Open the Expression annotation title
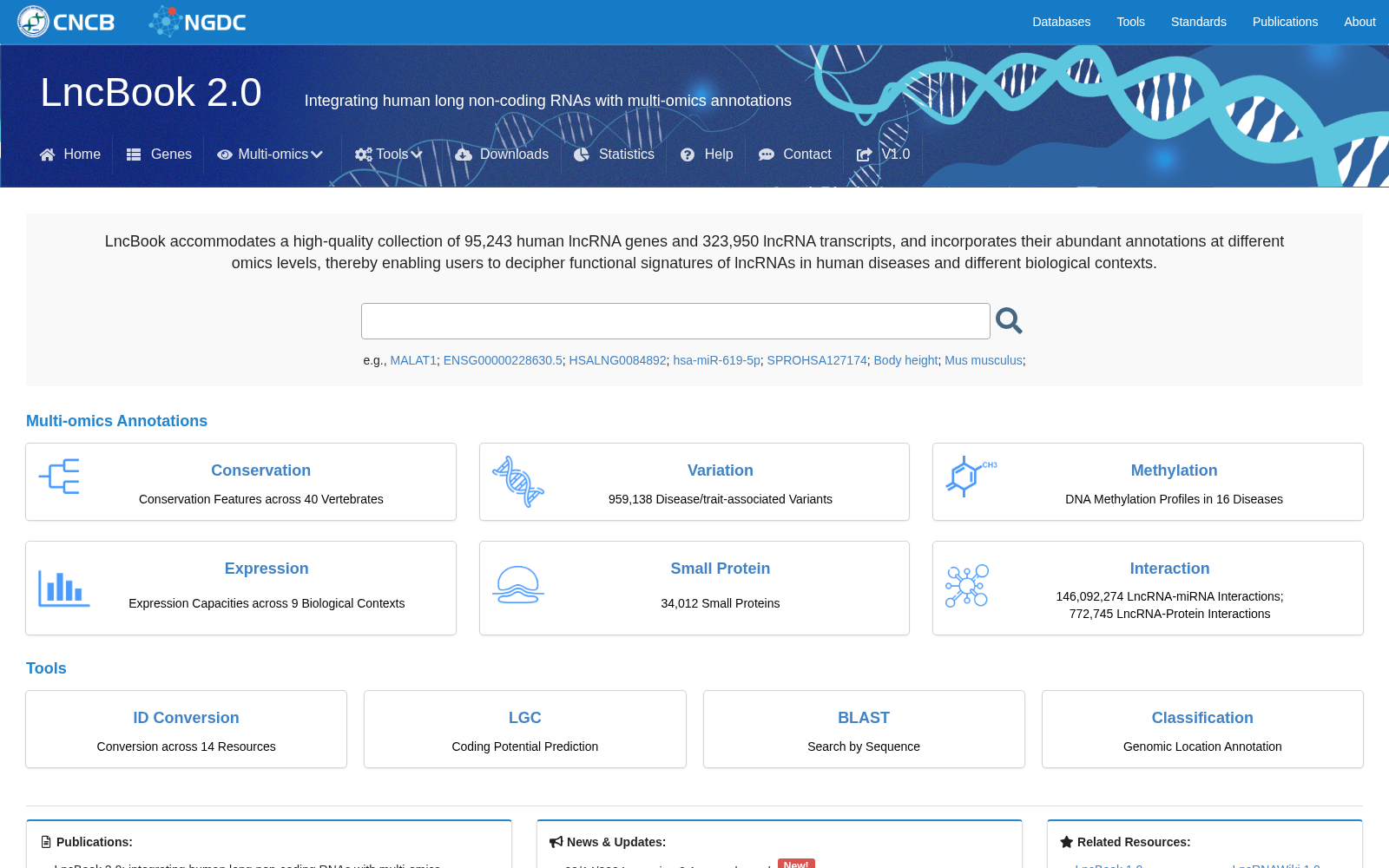The height and width of the screenshot is (868, 1389). coord(267,569)
